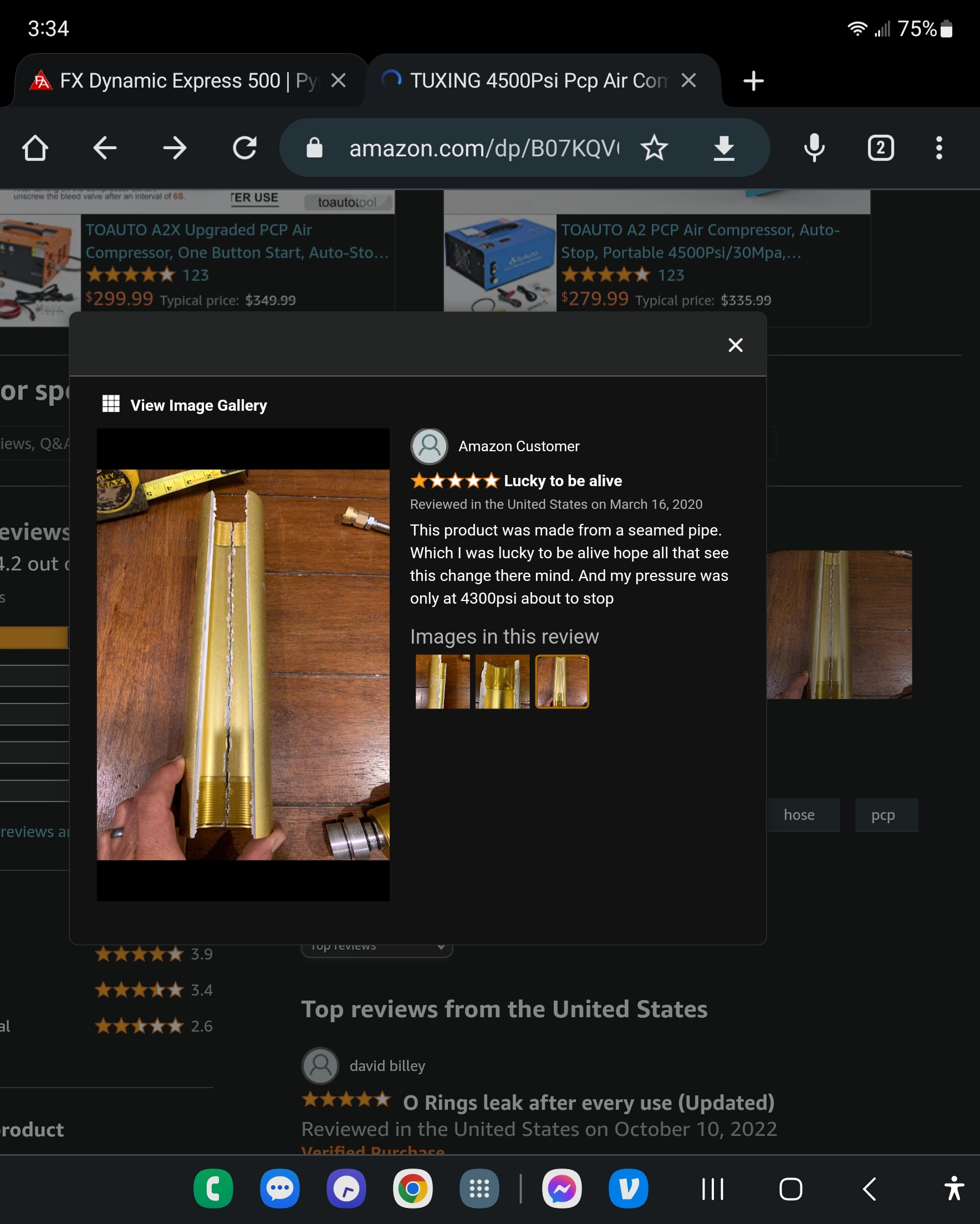Tap the download page icon in address bar
The width and height of the screenshot is (980, 1224).
(724, 148)
